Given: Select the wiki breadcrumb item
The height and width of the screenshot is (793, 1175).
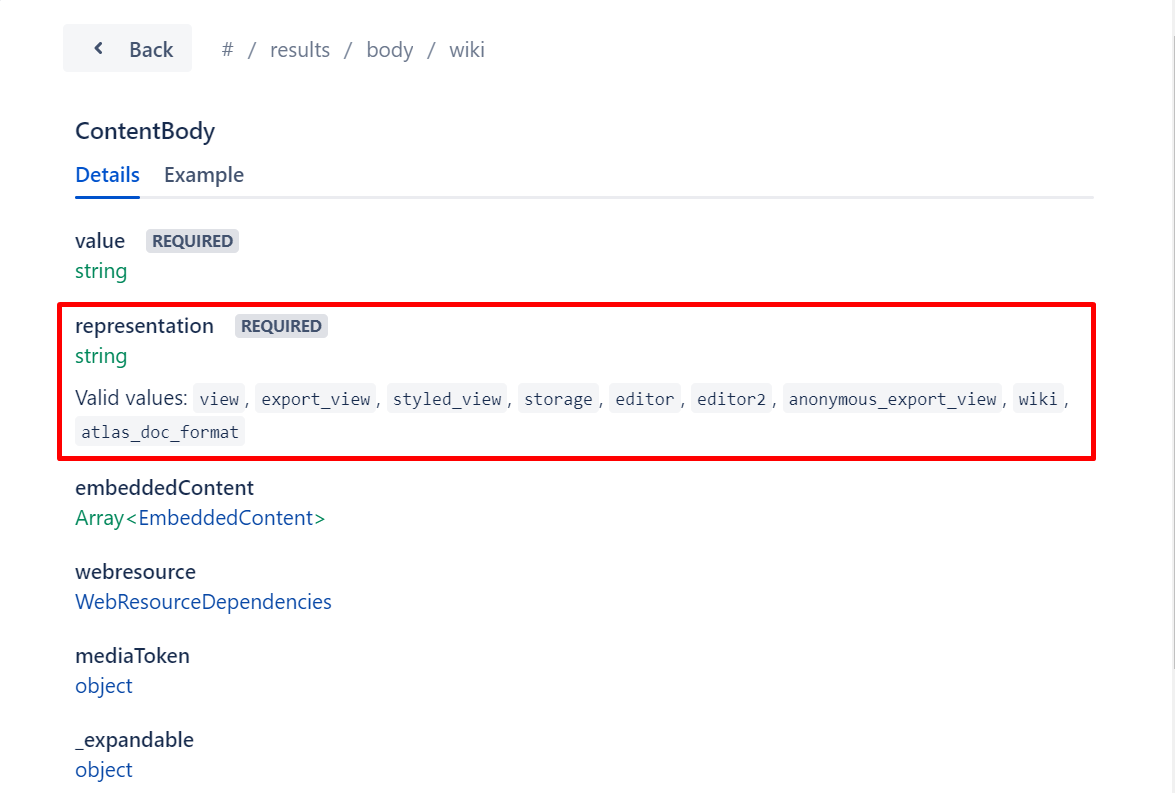Looking at the screenshot, I should pos(466,49).
